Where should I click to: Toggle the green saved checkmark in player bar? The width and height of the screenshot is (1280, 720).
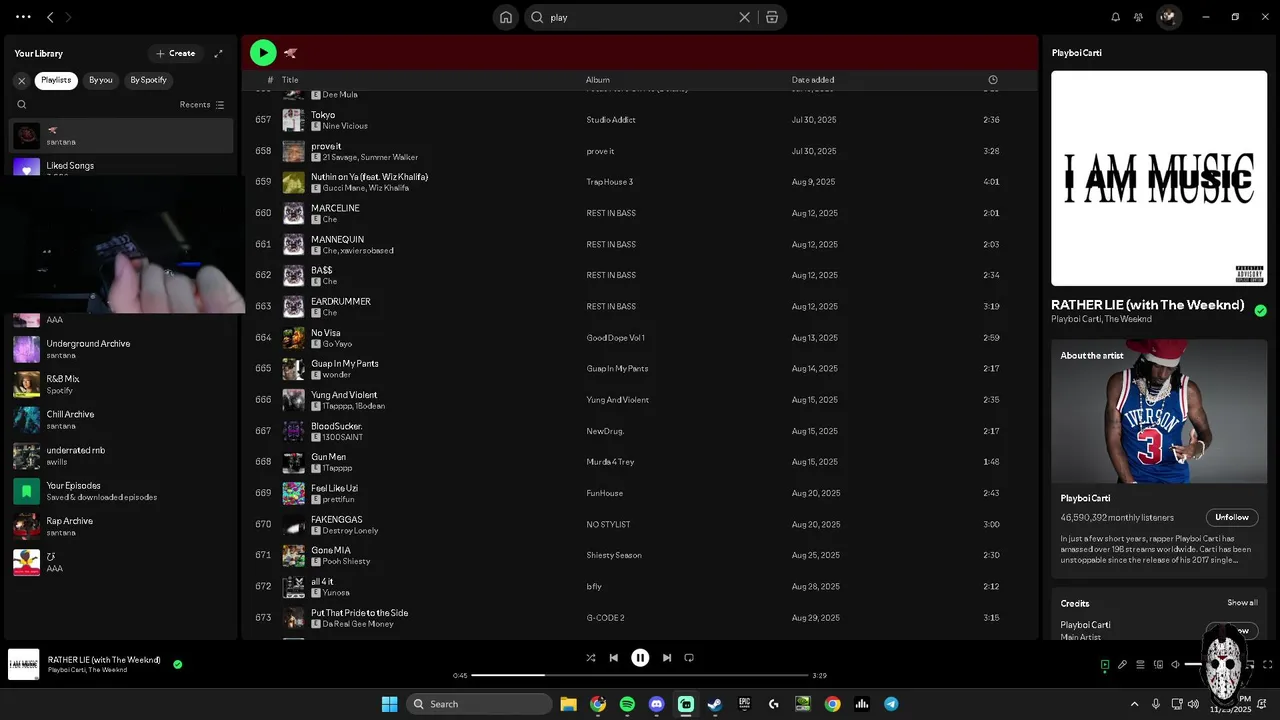pos(178,664)
